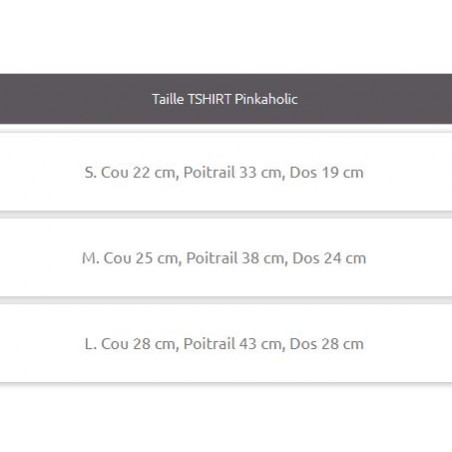Click the word TSHIRT in header
This screenshot has width=452, height=452.
[209, 99]
